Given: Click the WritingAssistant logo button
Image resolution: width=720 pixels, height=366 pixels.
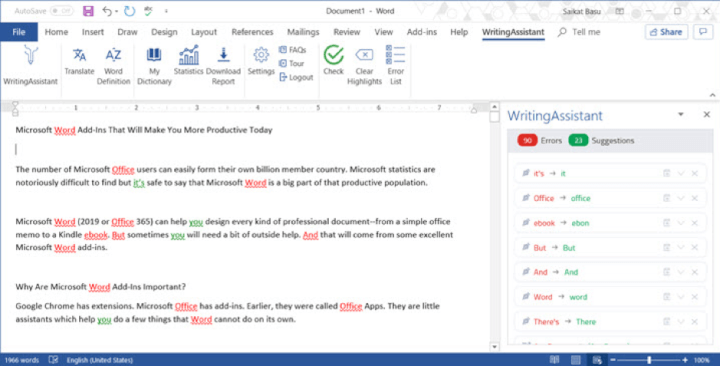Looking at the screenshot, I should (x=30, y=66).
